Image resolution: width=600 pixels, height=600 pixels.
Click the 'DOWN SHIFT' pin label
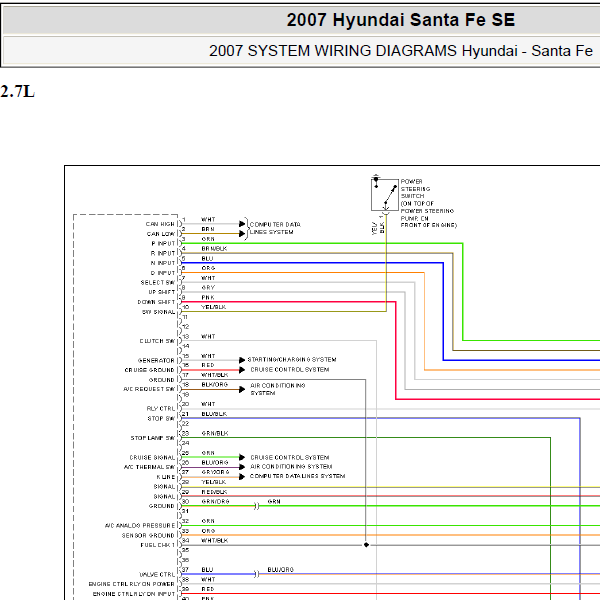(156, 302)
